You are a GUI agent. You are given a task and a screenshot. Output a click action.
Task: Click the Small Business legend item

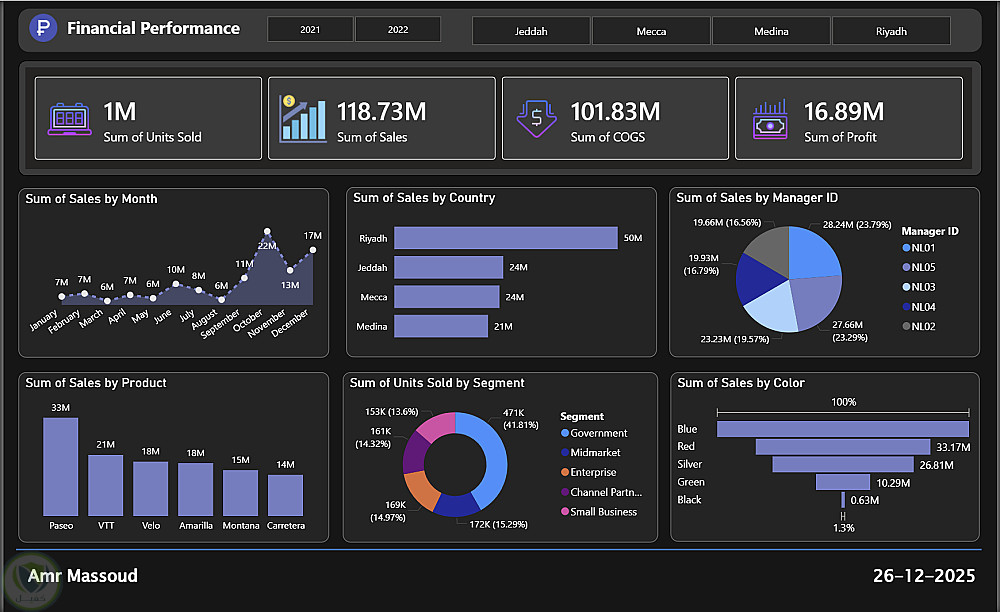(x=599, y=511)
